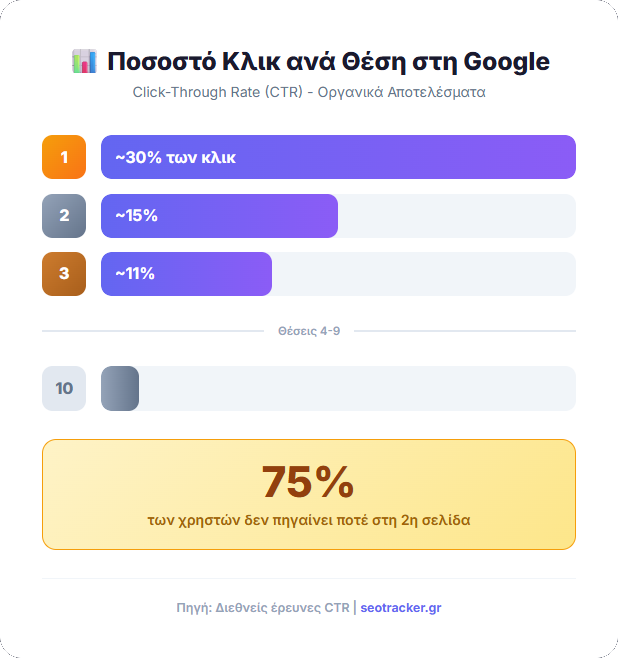Viewport: 618px width, 658px height.
Task: Open the seotracker.gr link
Action: point(401,607)
